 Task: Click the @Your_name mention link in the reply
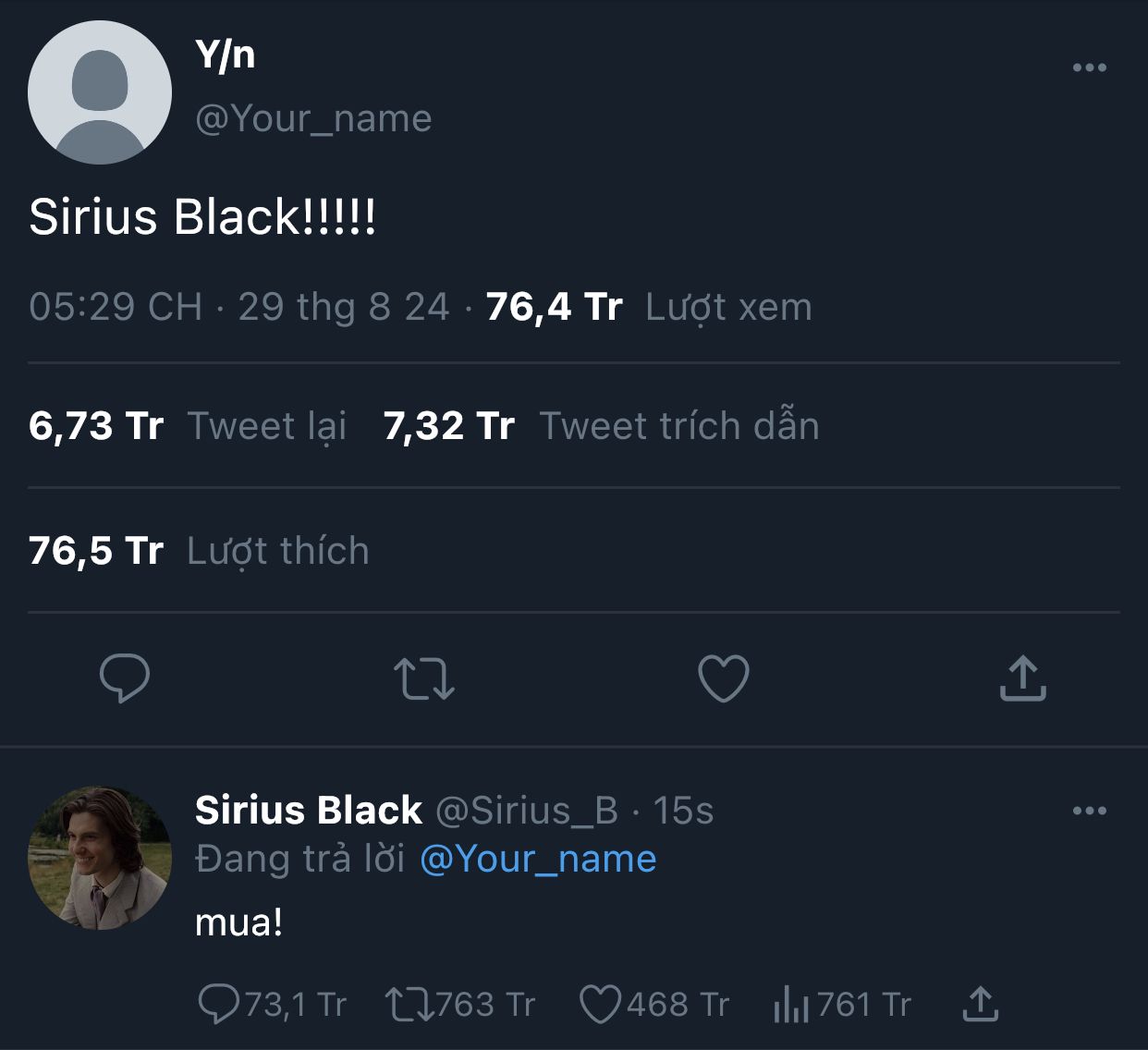[538, 859]
